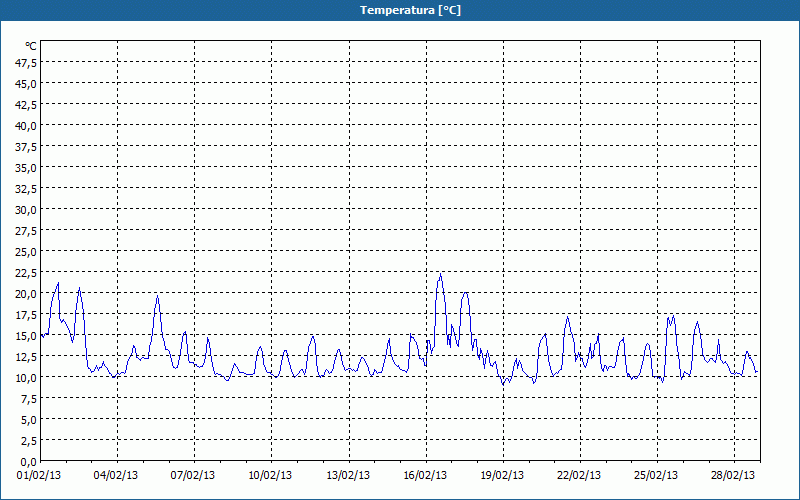The width and height of the screenshot is (800, 500).
Task: Select the 32,5 y-axis value
Action: (27, 189)
